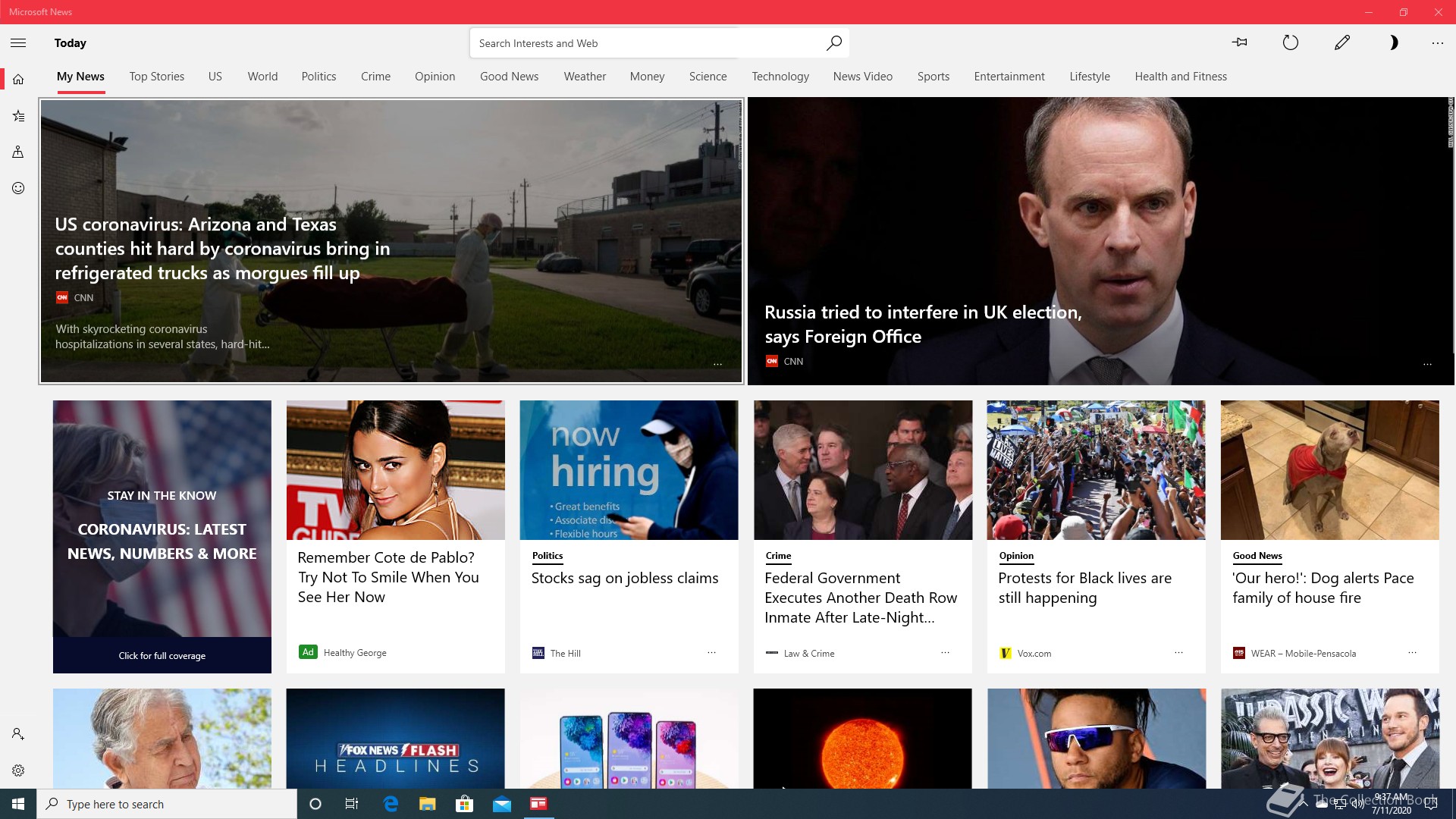Open the Jurassic World premiere thumbnail
This screenshot has width=1456, height=819.
1329,739
